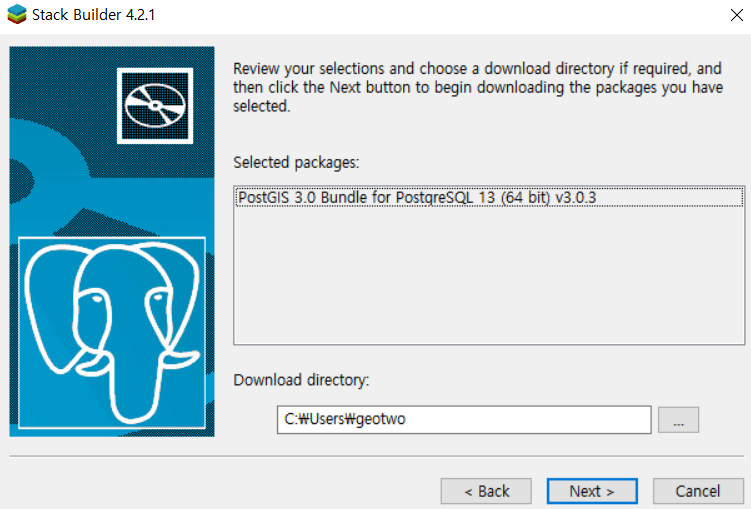Click into the Download directory path field

464,419
